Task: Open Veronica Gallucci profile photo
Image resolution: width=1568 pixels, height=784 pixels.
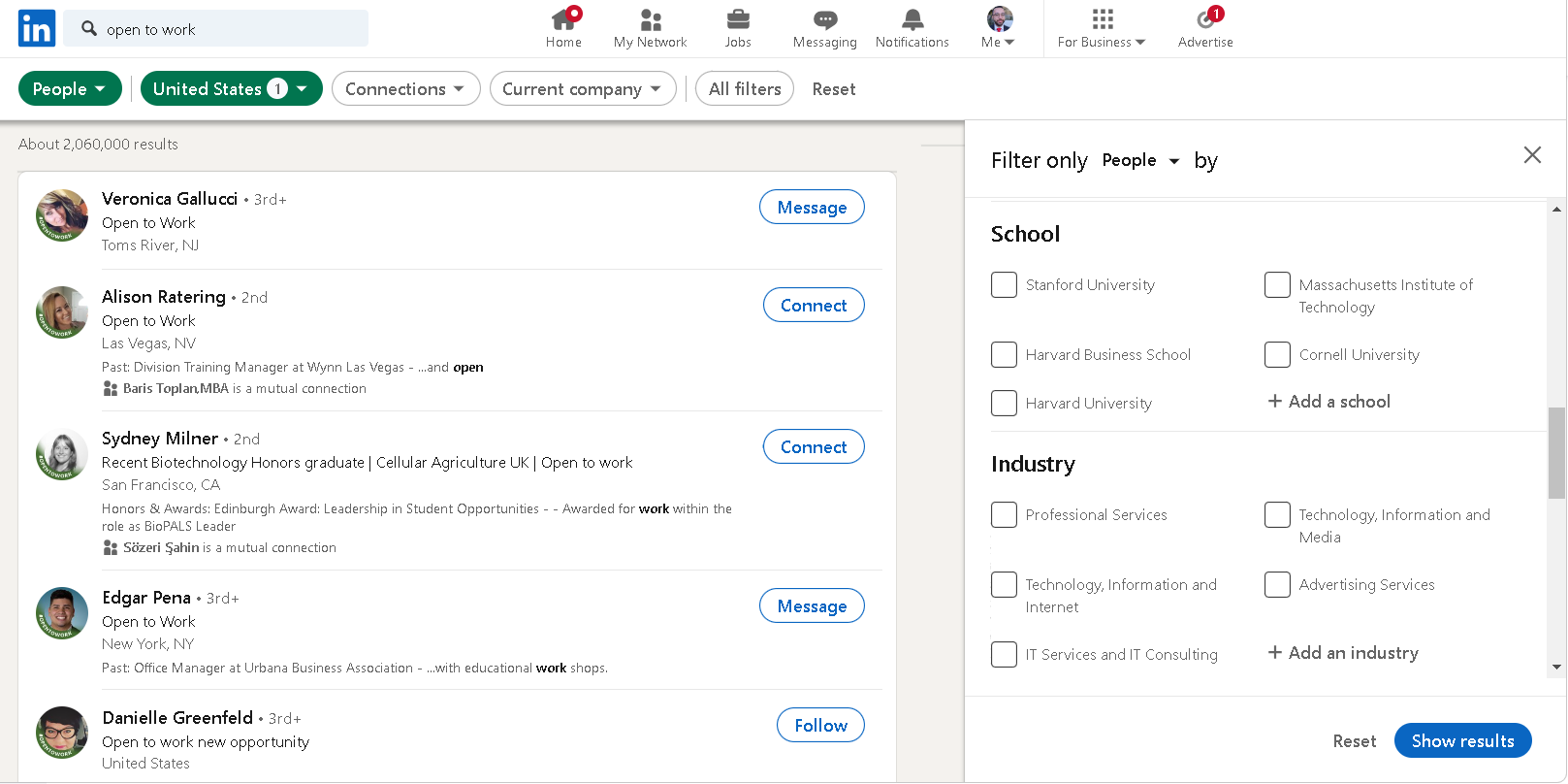Action: coord(62,215)
